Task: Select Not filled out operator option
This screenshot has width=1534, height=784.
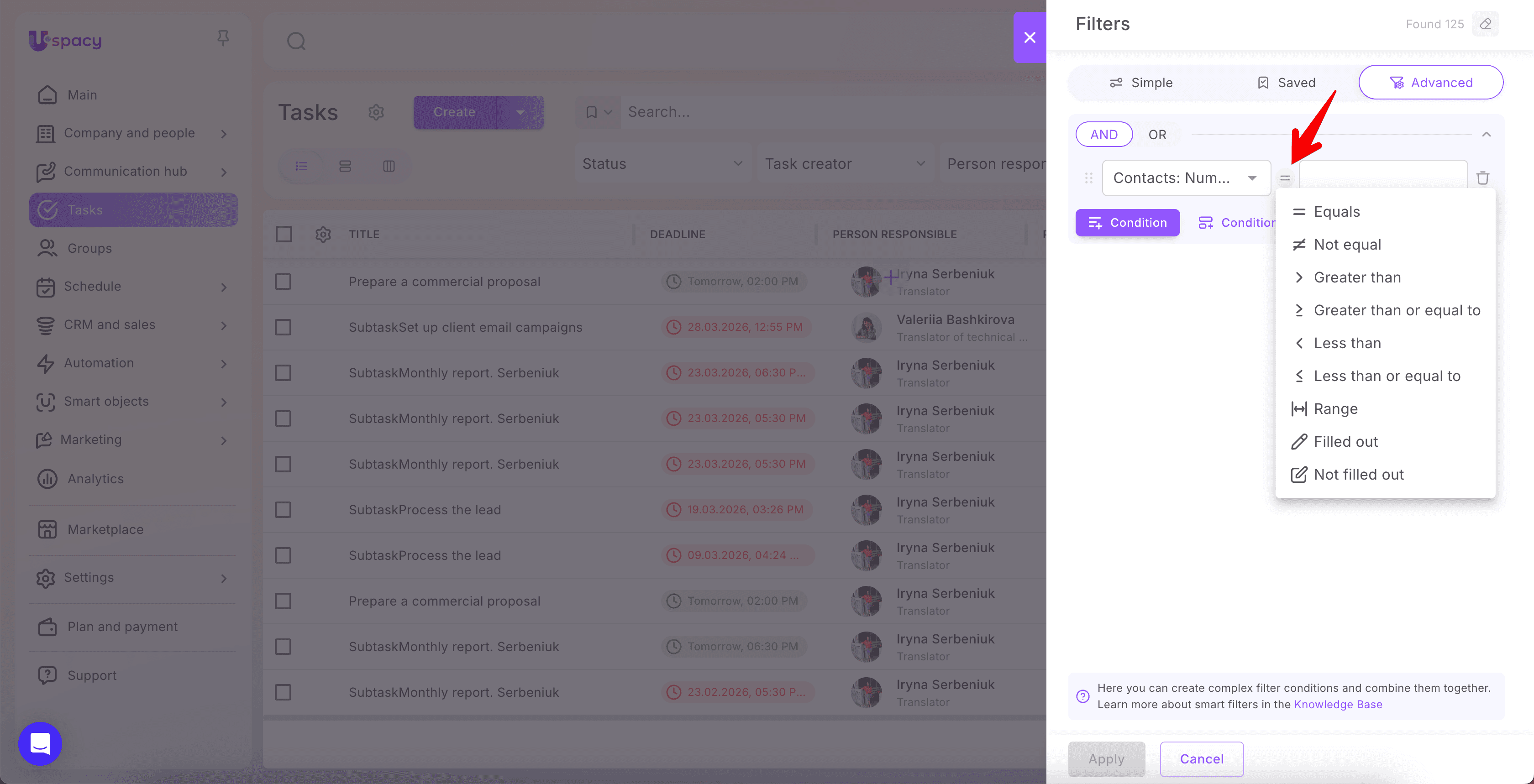Action: click(x=1358, y=475)
